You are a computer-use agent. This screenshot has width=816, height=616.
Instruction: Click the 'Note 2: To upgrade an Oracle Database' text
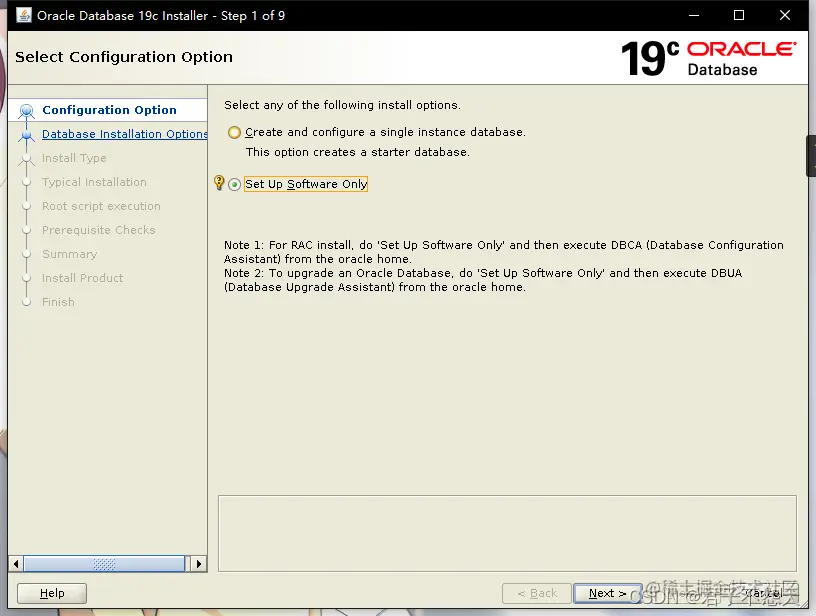coord(483,280)
